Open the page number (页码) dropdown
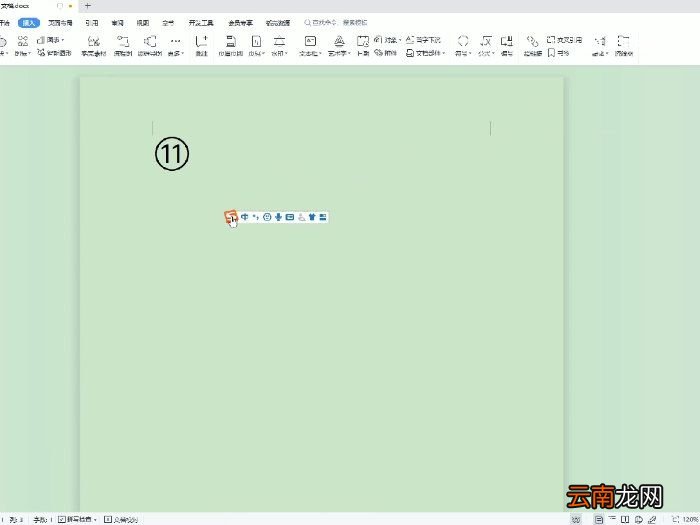 point(256,46)
